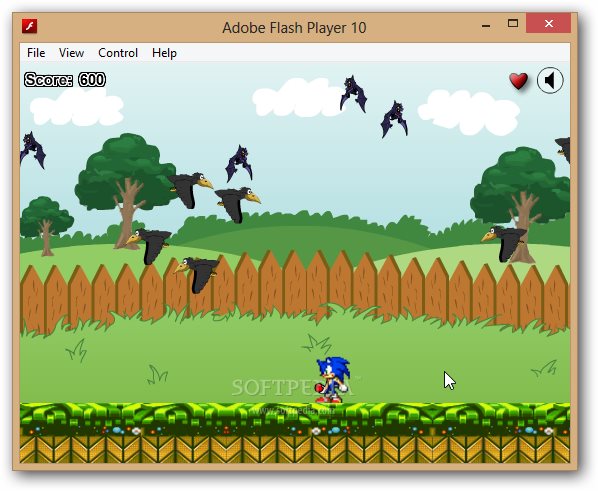Viewport: 598px width, 491px height.
Task: Click the Adobe Flash Player logo icon
Action: pyautogui.click(x=29, y=26)
